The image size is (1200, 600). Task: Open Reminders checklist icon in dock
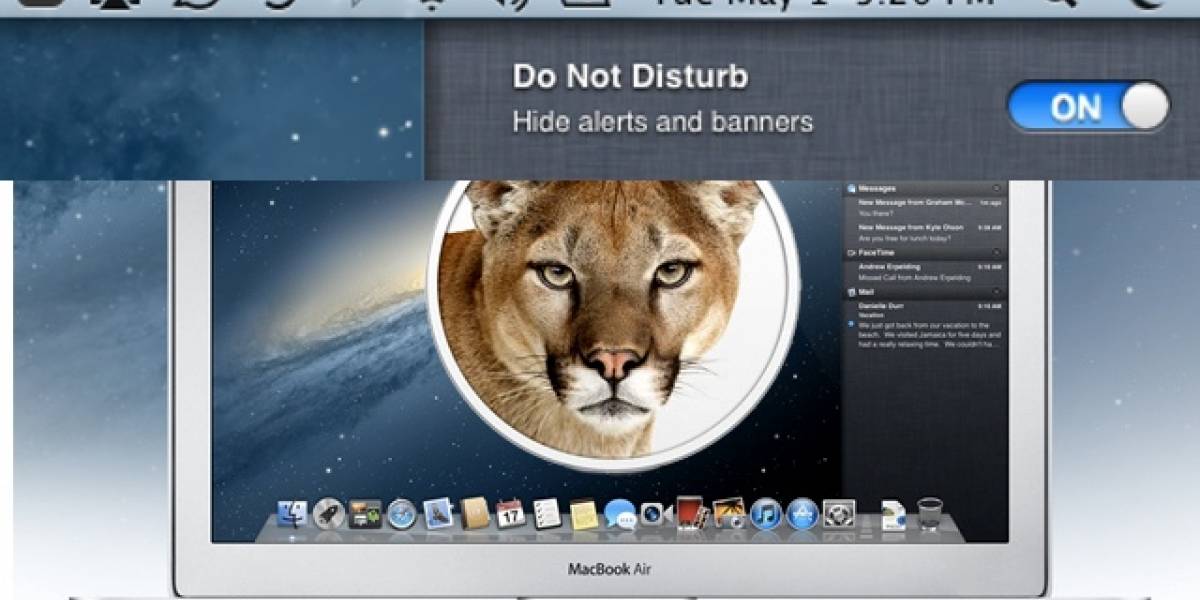click(547, 513)
